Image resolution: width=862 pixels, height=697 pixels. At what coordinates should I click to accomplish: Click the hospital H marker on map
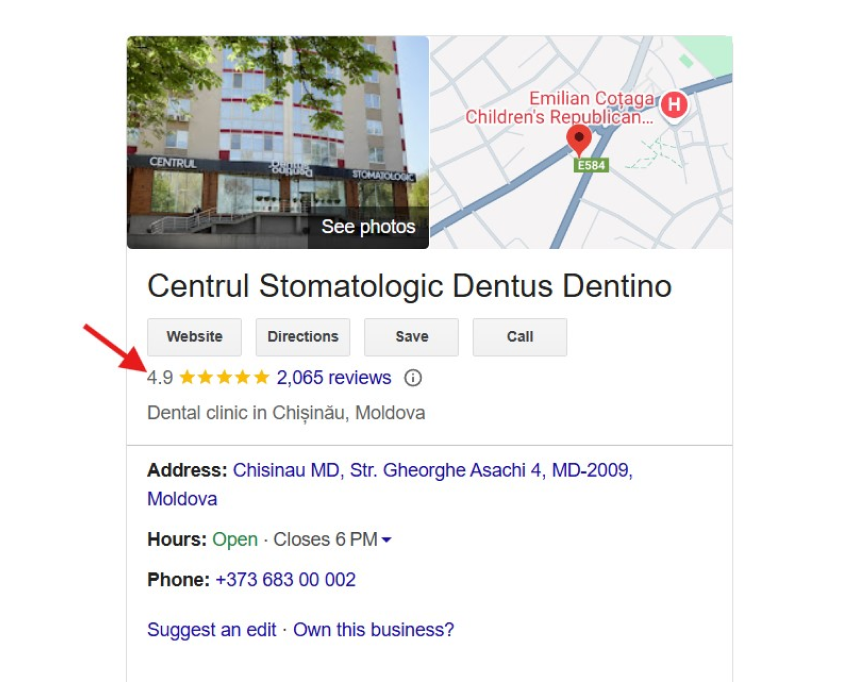[x=674, y=104]
